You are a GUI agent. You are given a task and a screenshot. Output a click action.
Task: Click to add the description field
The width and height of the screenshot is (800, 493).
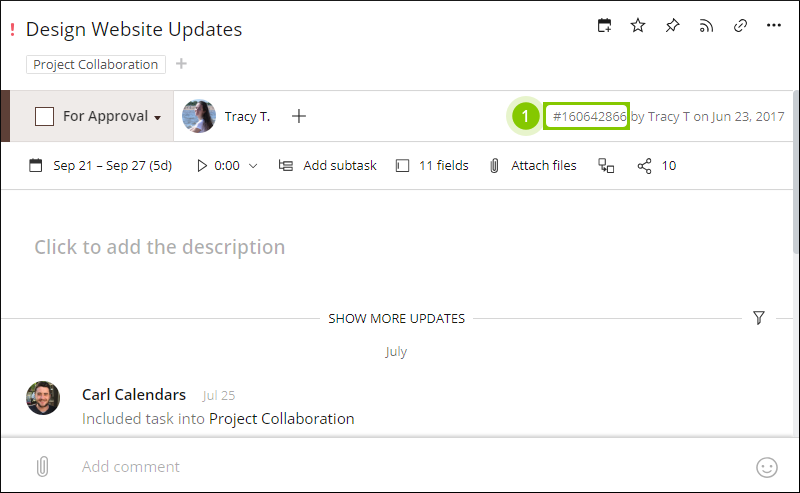coord(160,247)
